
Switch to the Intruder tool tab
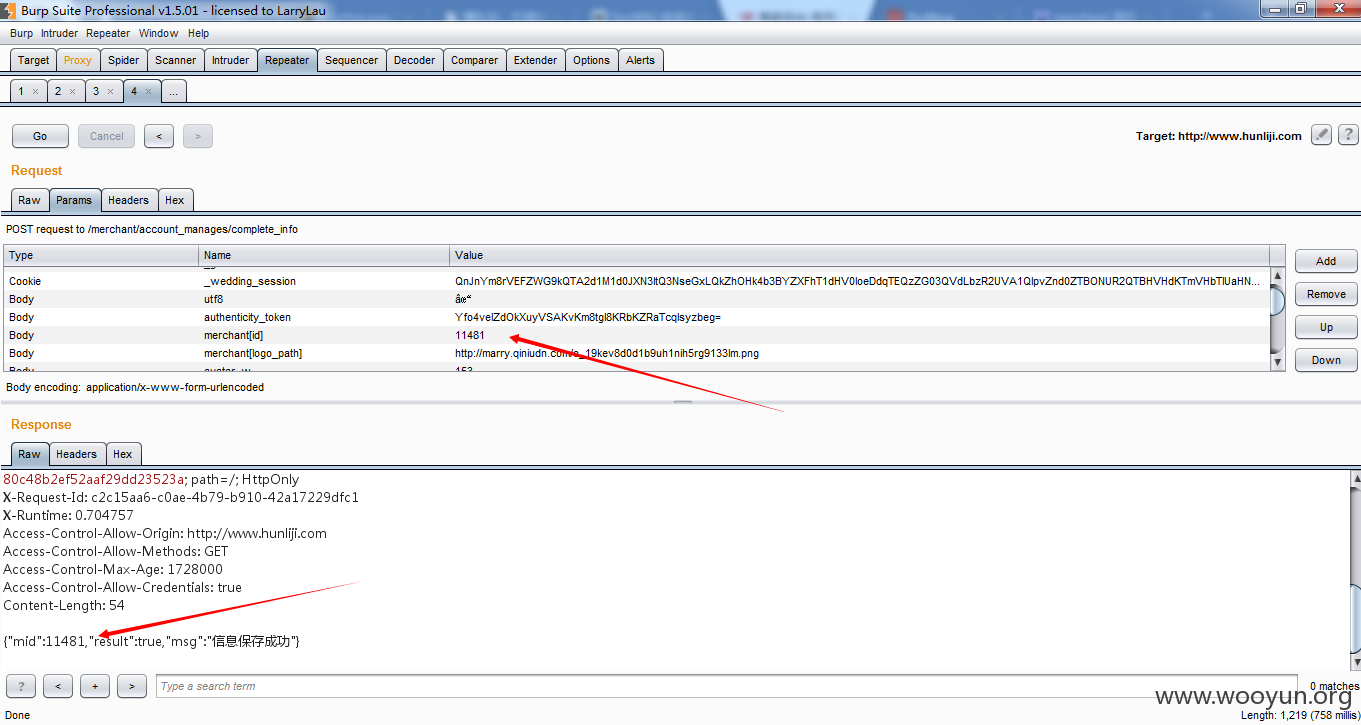coord(230,60)
